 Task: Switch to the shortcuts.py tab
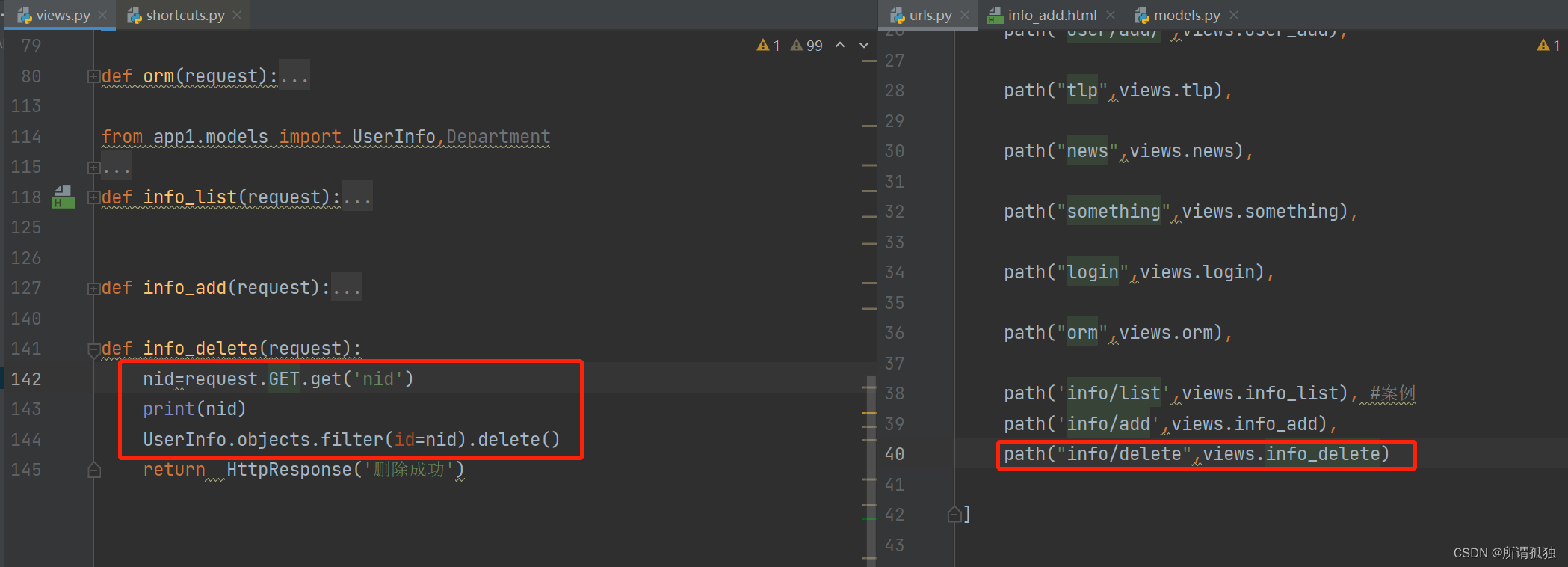185,15
